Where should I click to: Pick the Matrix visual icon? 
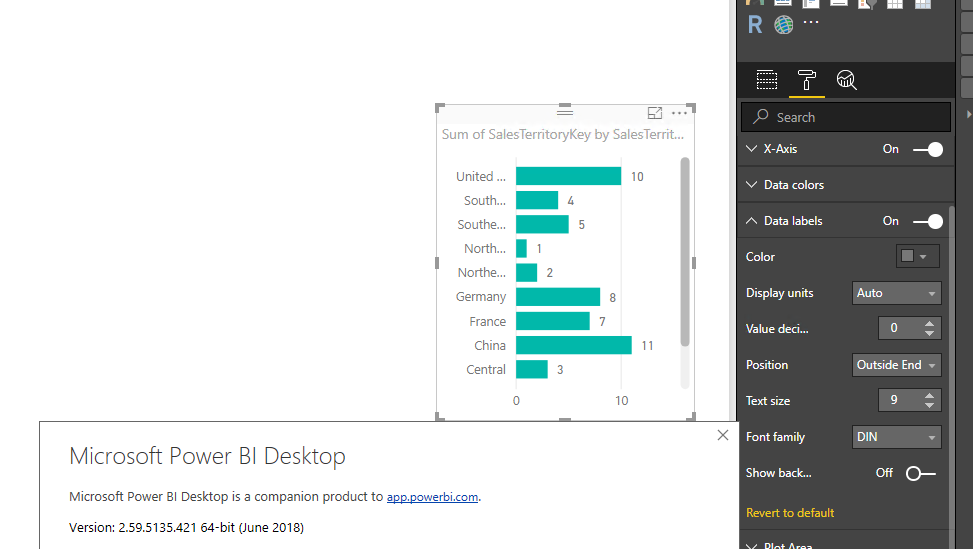[x=923, y=4]
